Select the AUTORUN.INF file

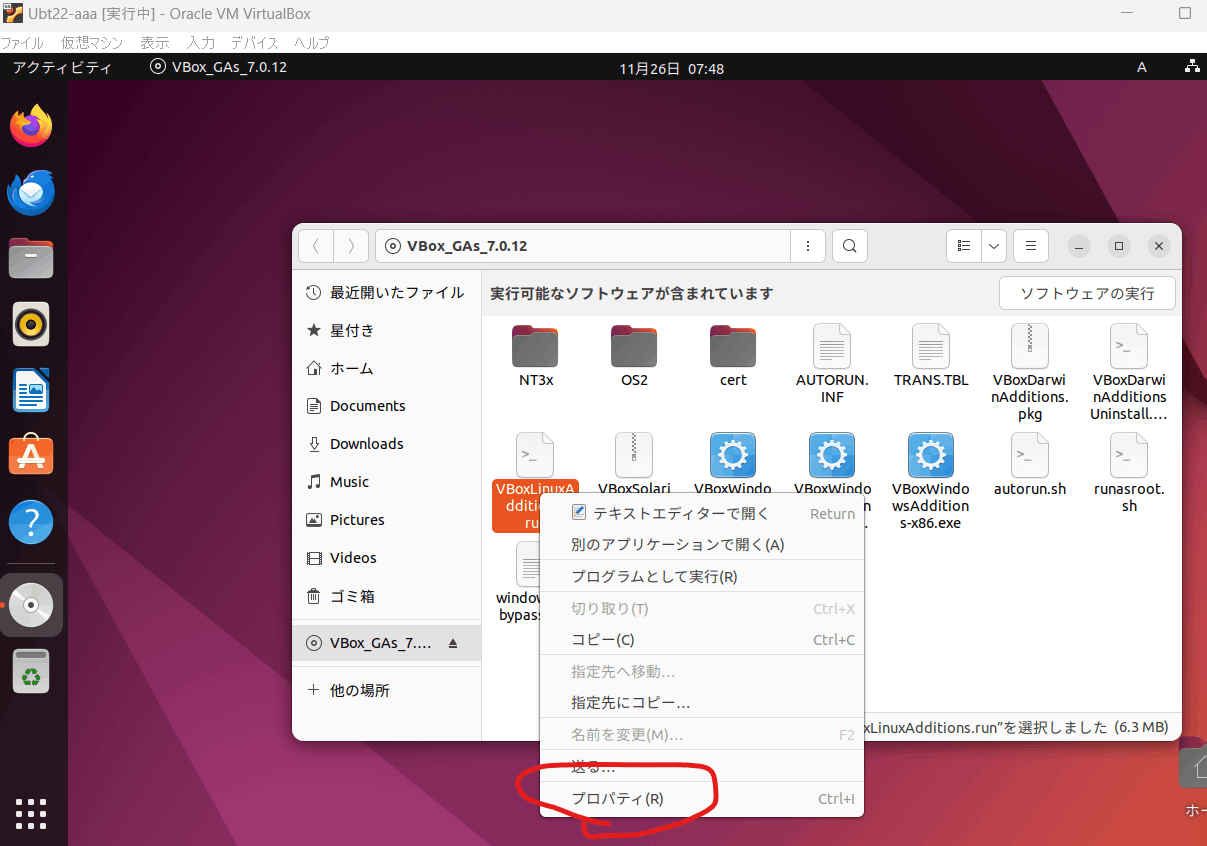tap(832, 364)
